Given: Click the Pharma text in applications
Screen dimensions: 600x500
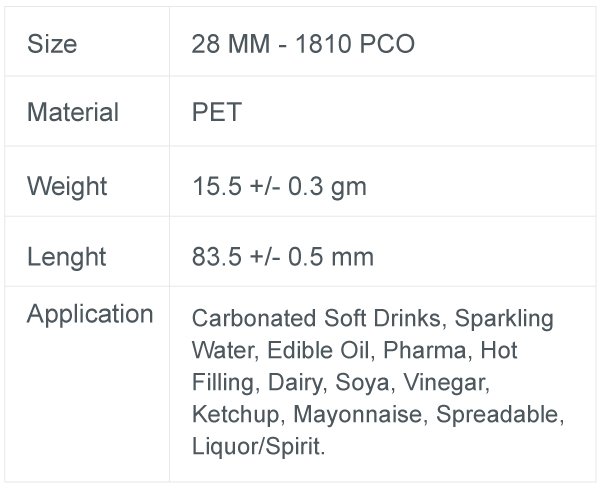Looking at the screenshot, I should (x=425, y=350).
